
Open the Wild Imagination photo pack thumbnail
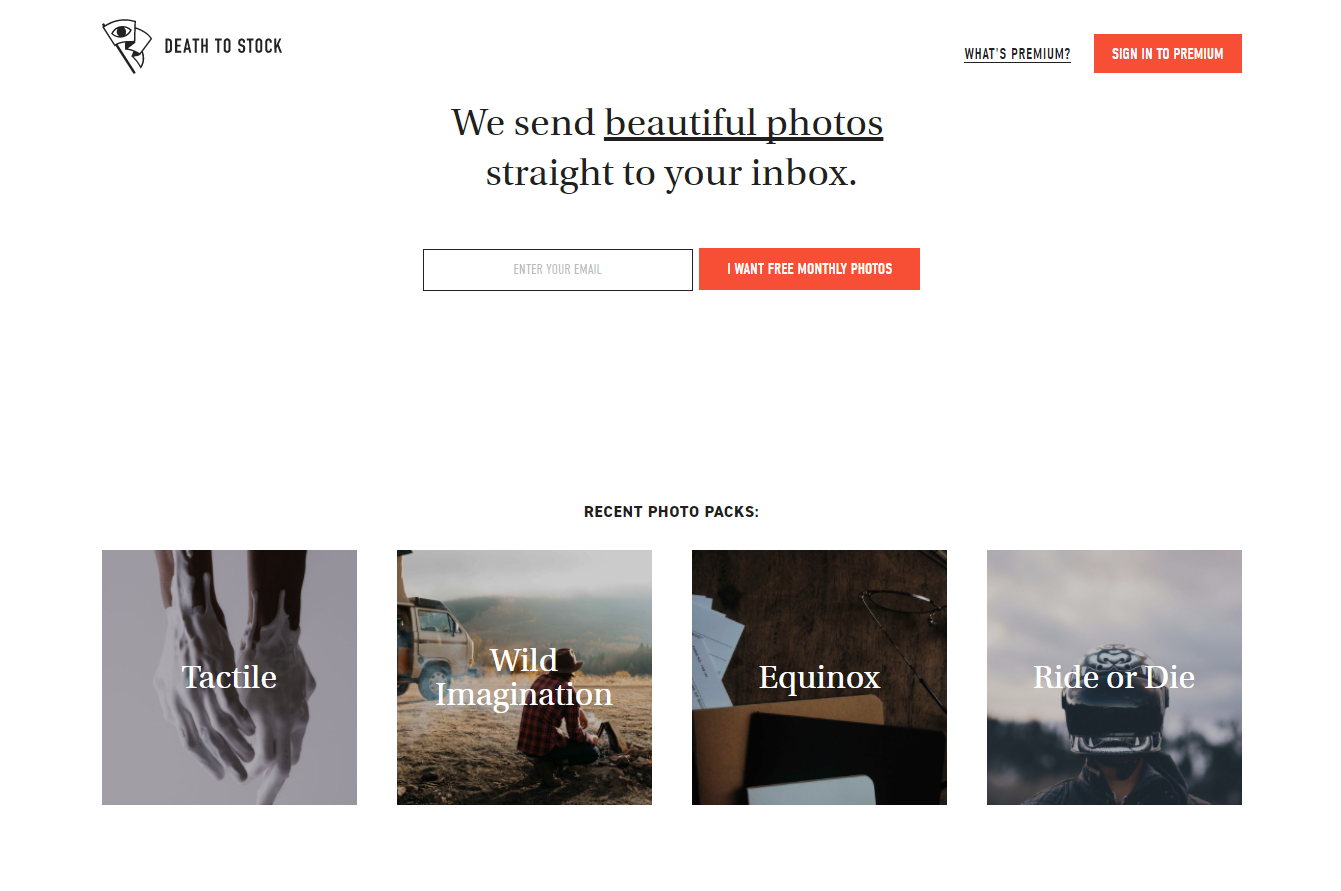tap(524, 677)
